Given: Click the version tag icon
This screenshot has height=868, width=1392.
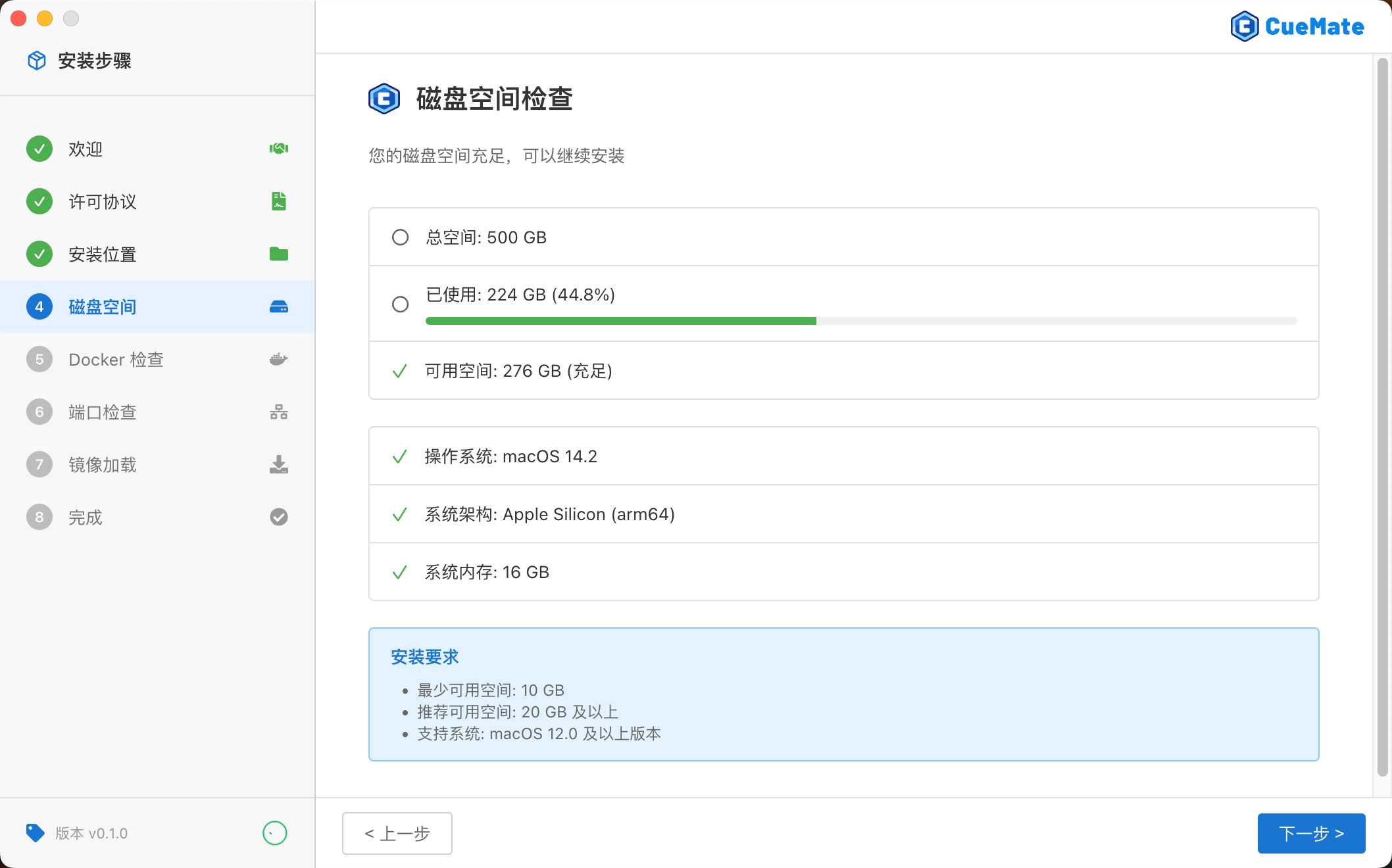Looking at the screenshot, I should click(35, 832).
